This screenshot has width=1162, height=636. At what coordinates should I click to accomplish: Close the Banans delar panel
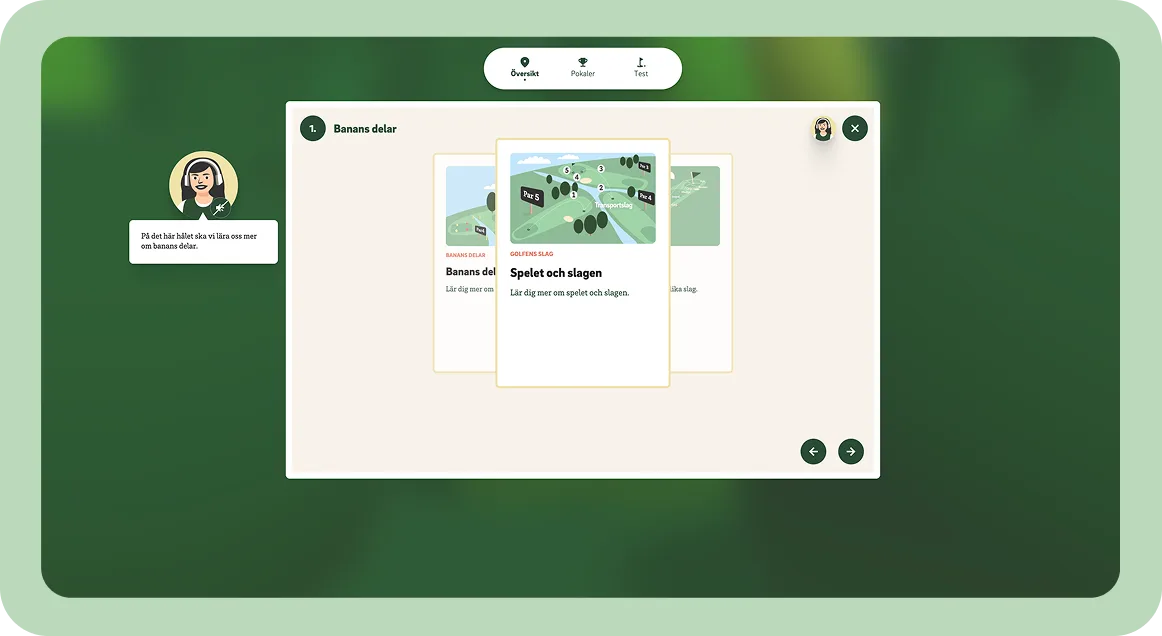[854, 128]
